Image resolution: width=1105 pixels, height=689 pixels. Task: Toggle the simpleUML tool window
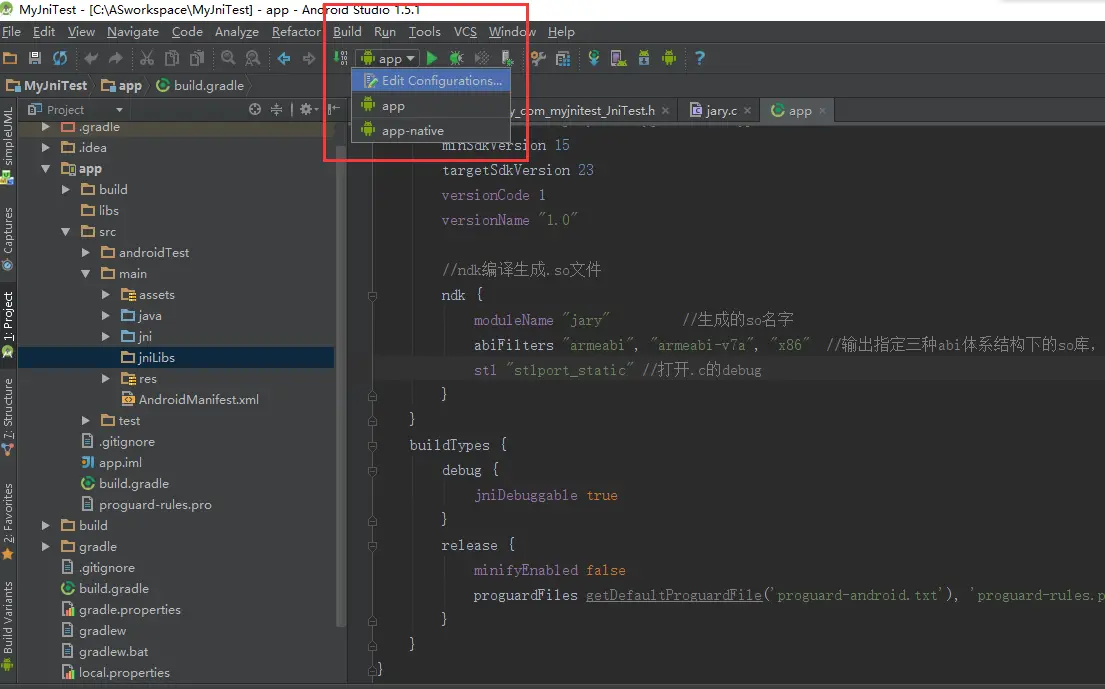8,144
